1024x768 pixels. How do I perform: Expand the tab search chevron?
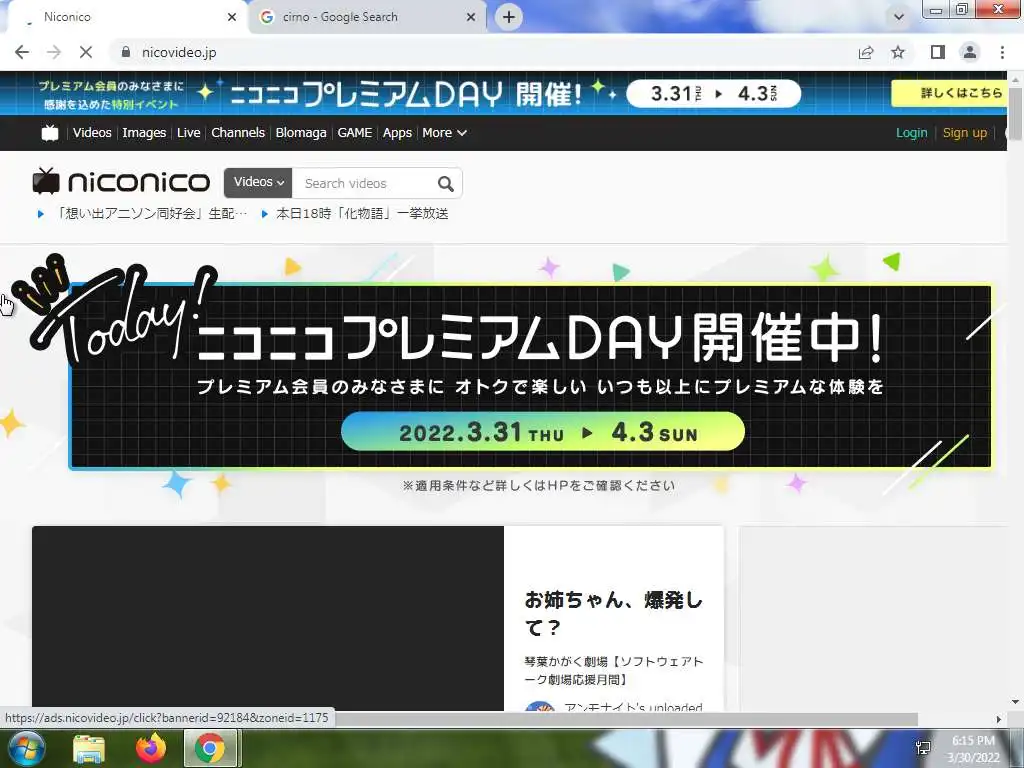click(899, 17)
